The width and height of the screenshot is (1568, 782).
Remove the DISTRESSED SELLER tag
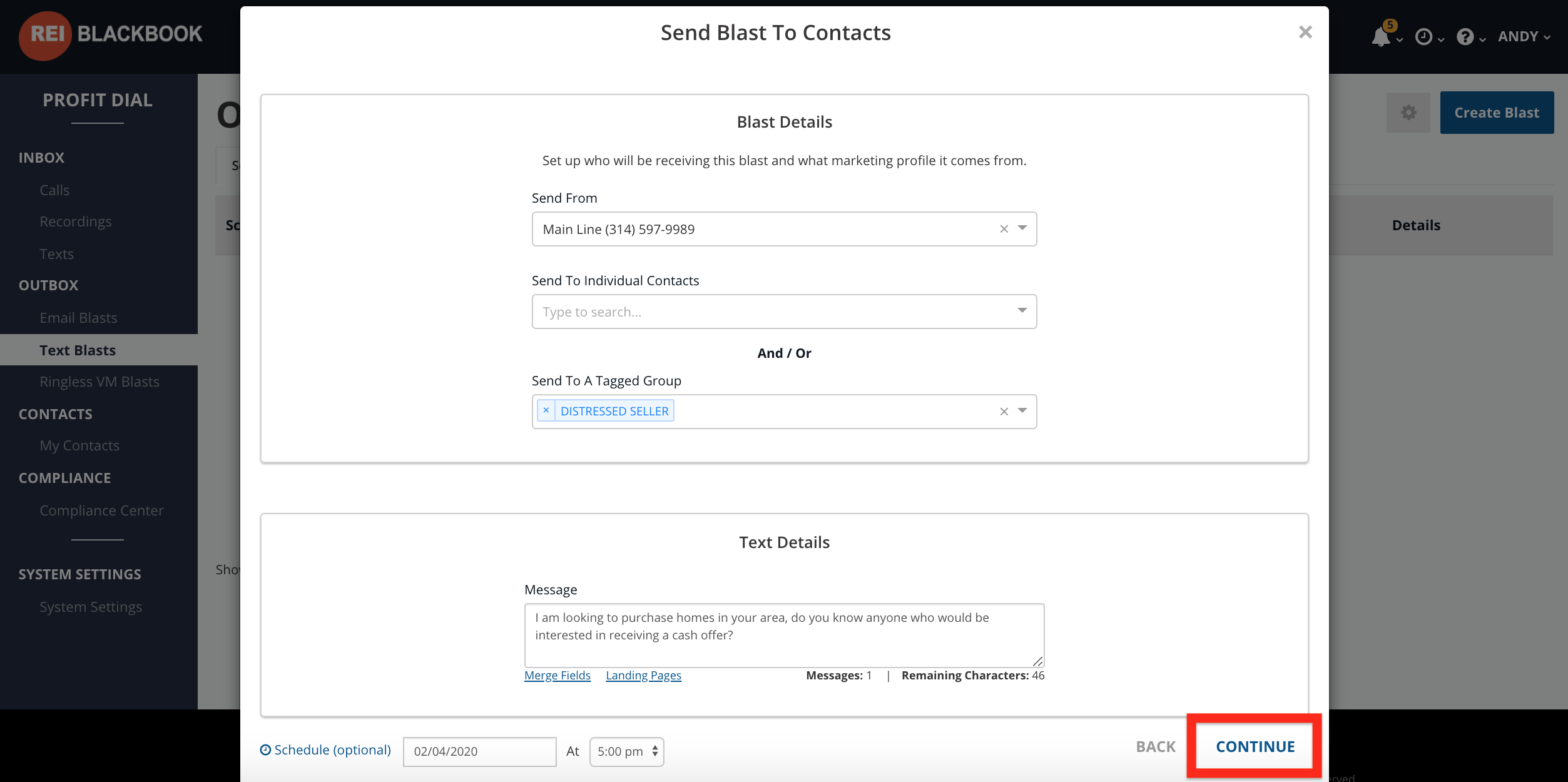click(546, 410)
